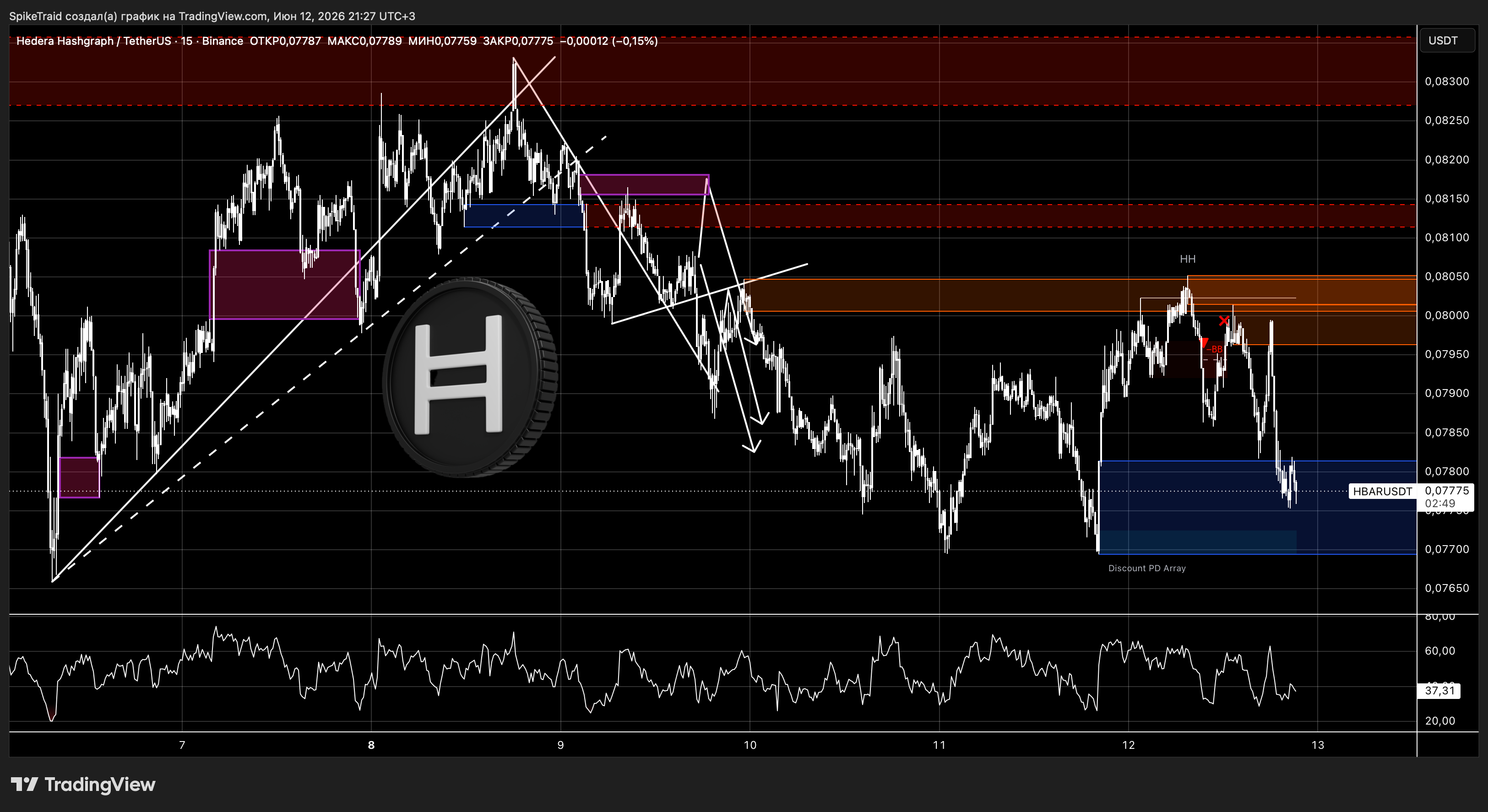Click the 60,00 RSI axis label
Image resolution: width=1488 pixels, height=812 pixels.
tap(1439, 651)
